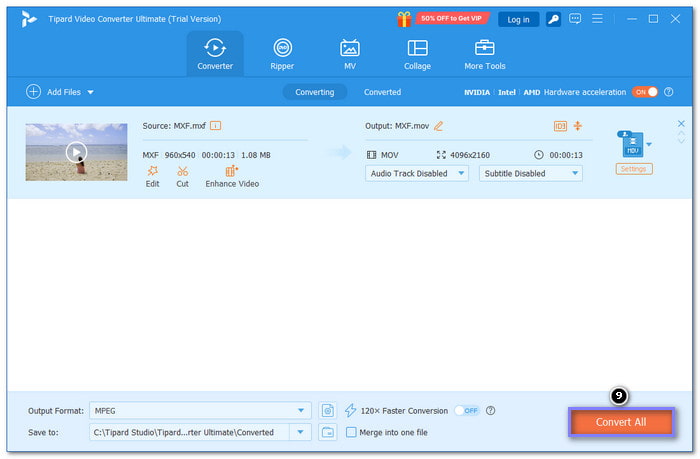The image size is (700, 459).
Task: Click the Log in button
Action: 518,19
